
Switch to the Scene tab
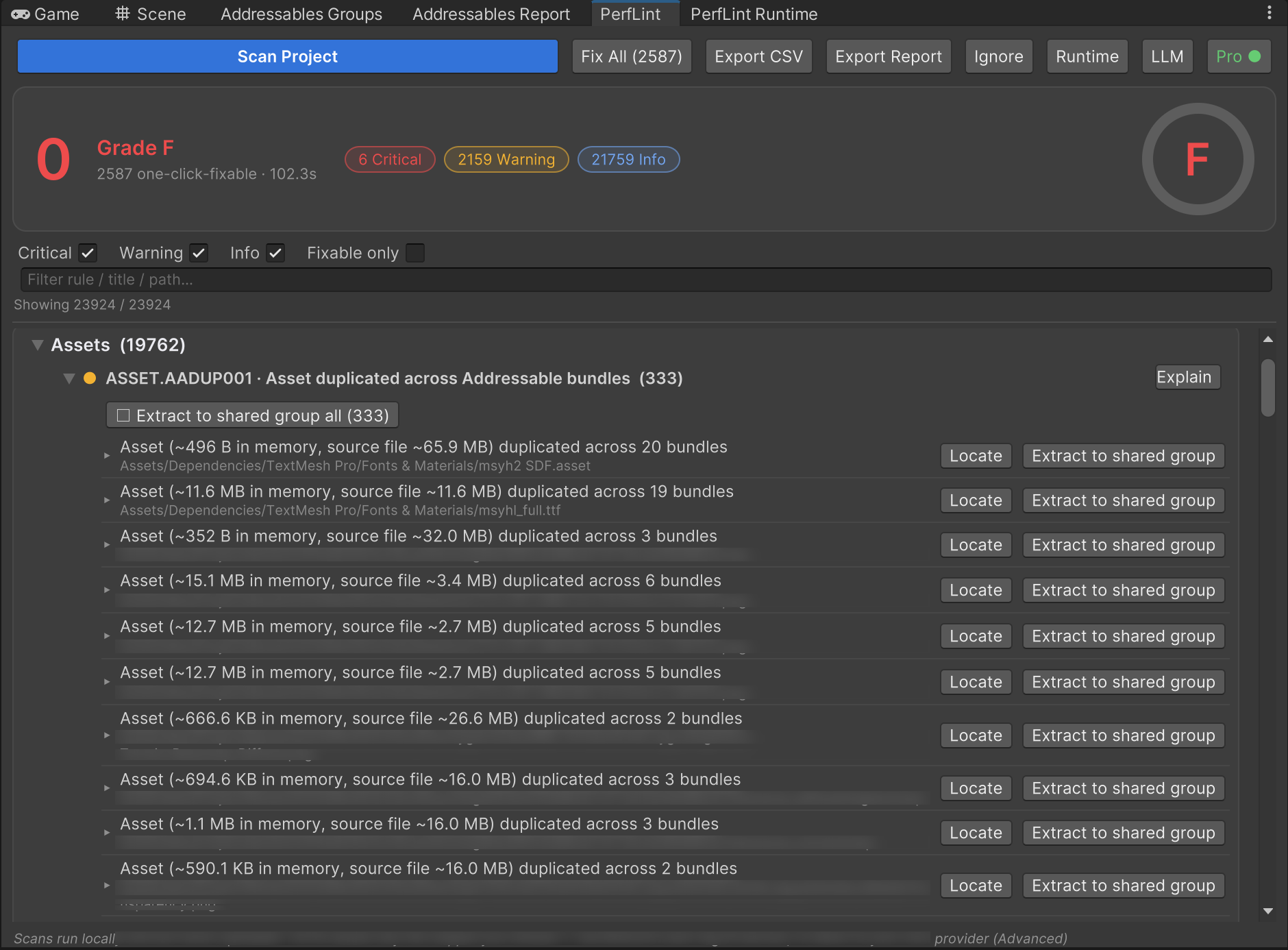click(x=151, y=14)
